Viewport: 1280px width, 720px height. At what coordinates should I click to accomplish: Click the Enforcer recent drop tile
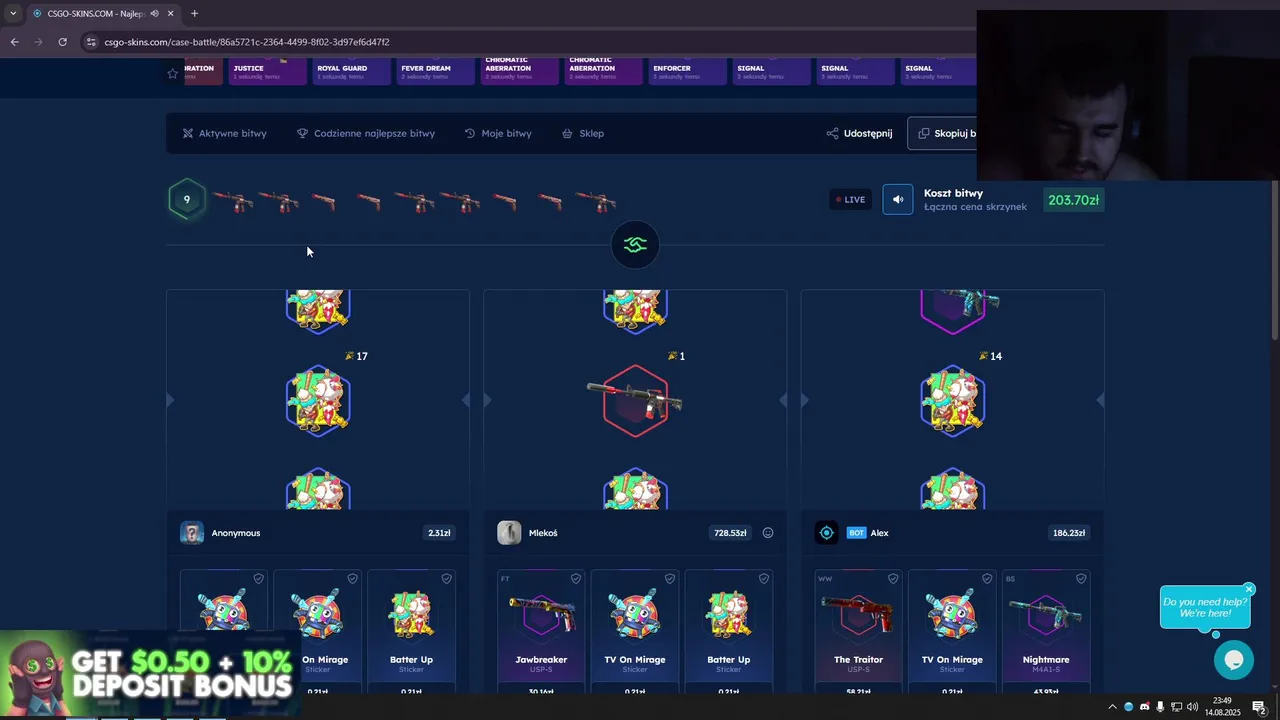pyautogui.click(x=687, y=71)
